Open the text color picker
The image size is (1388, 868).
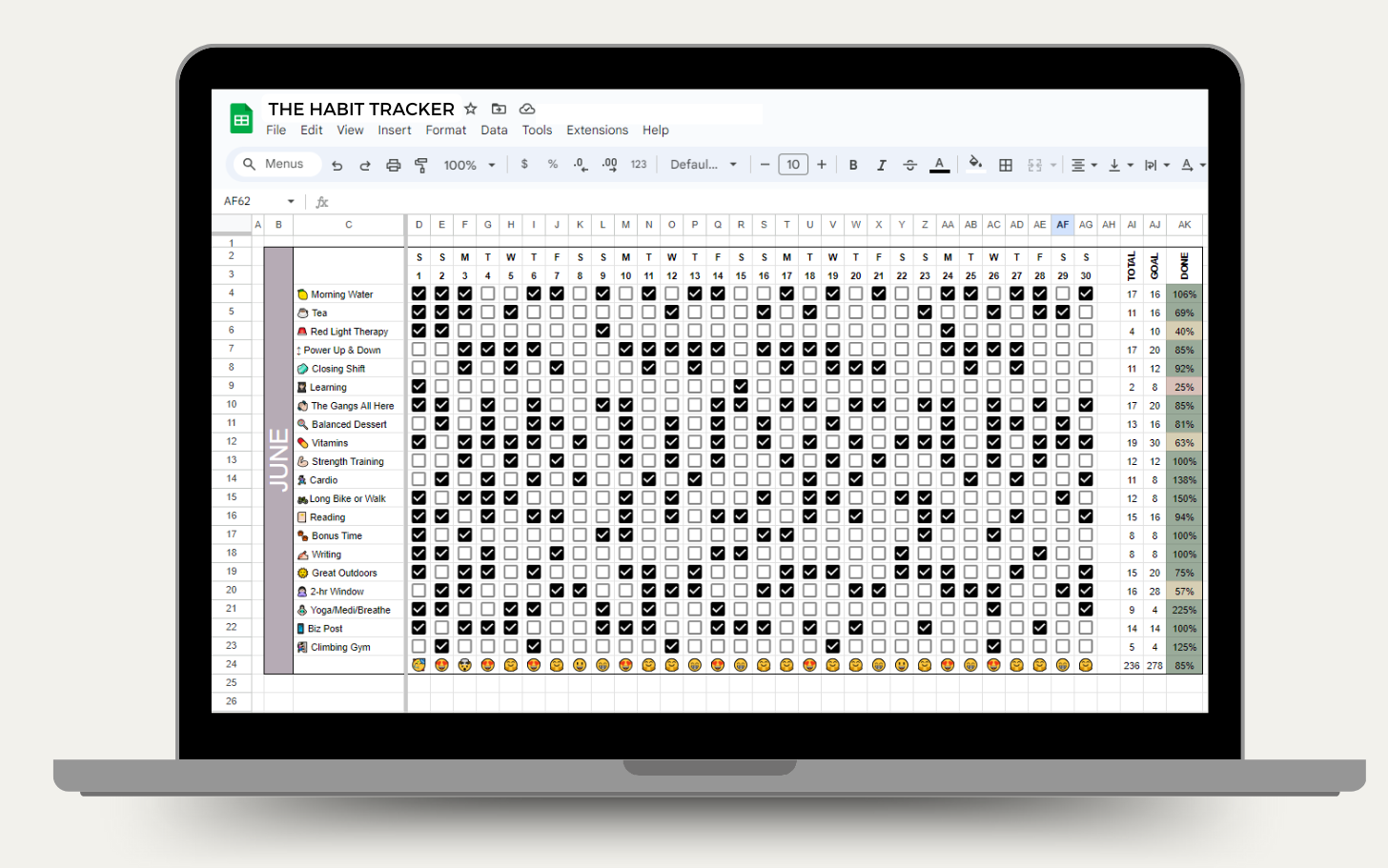(x=939, y=165)
